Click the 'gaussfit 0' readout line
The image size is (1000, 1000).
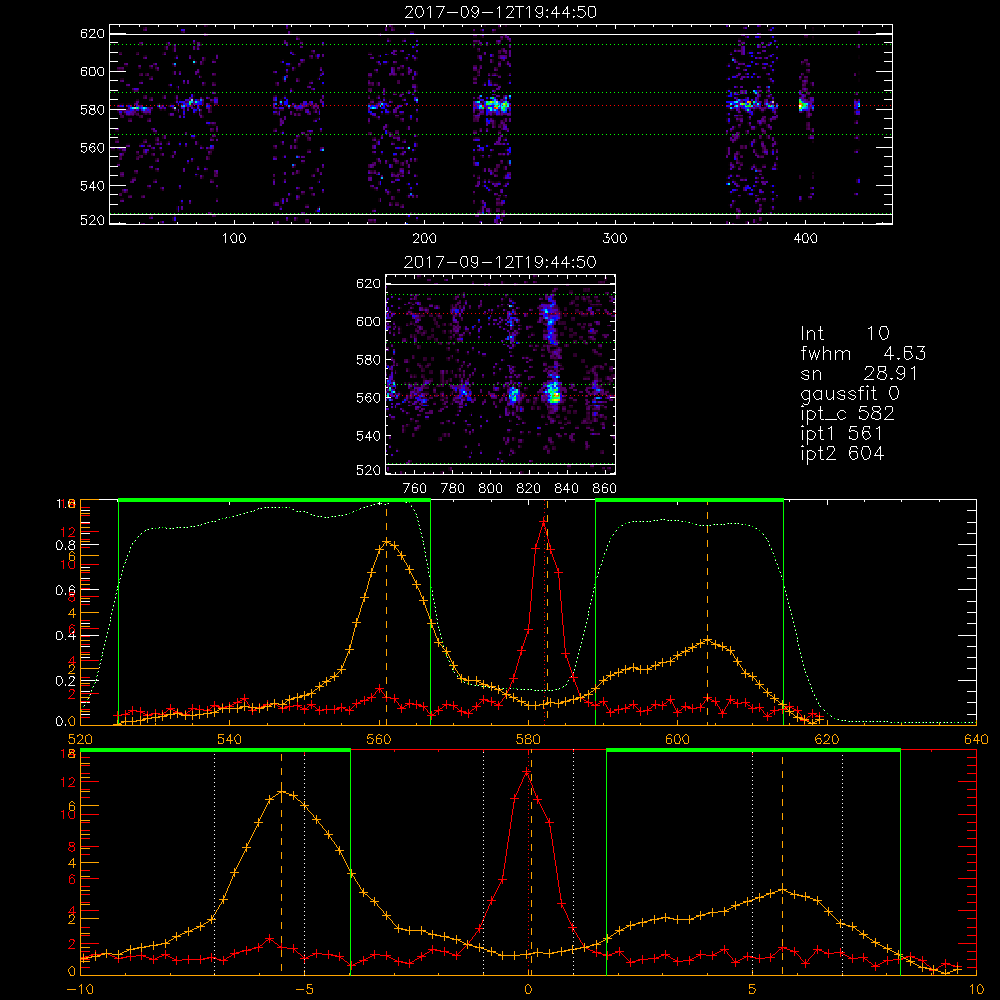(x=849, y=393)
